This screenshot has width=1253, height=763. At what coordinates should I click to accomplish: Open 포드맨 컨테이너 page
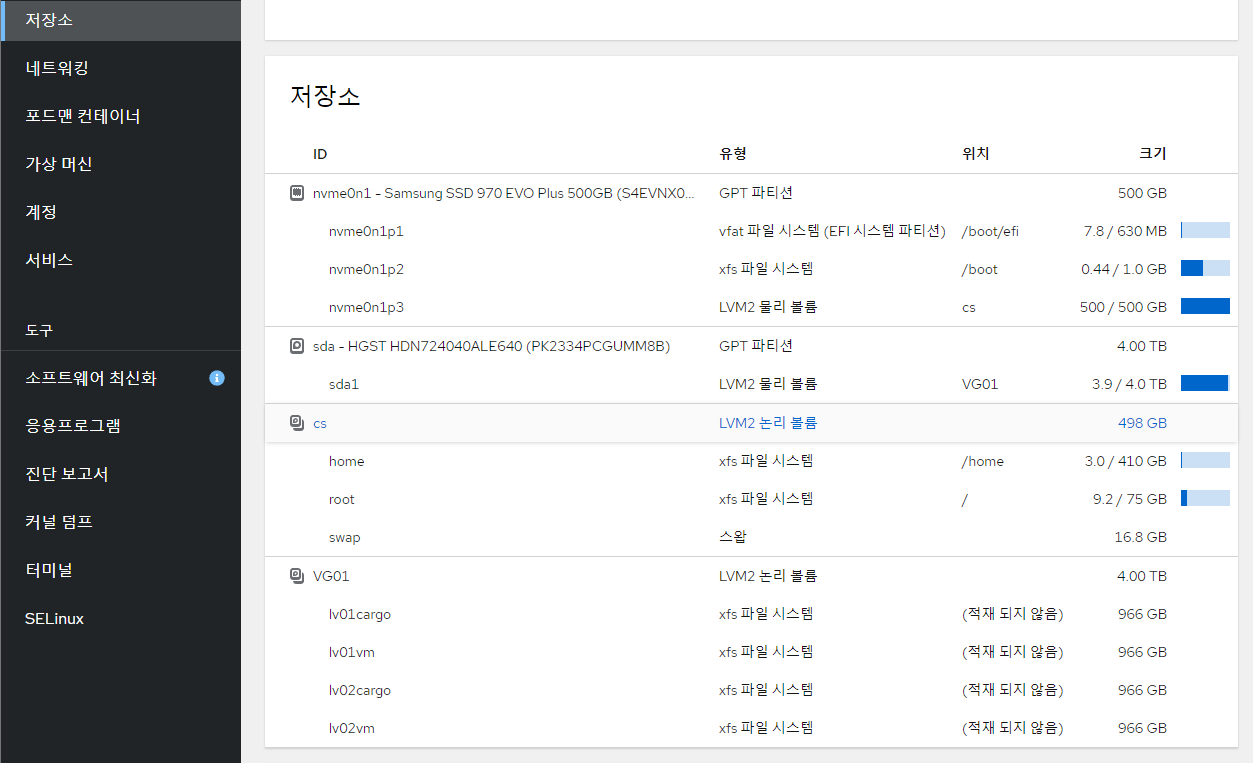click(x=120, y=116)
